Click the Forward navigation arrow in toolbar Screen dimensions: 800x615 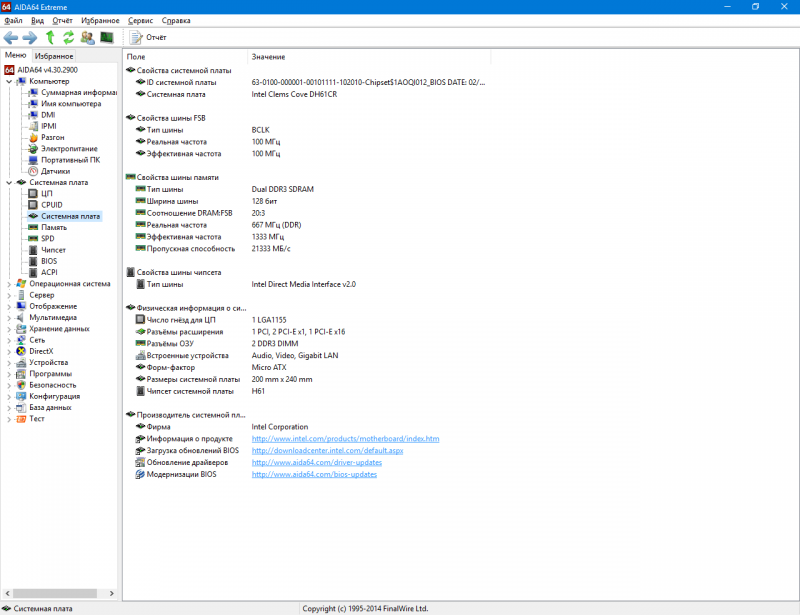click(x=30, y=37)
